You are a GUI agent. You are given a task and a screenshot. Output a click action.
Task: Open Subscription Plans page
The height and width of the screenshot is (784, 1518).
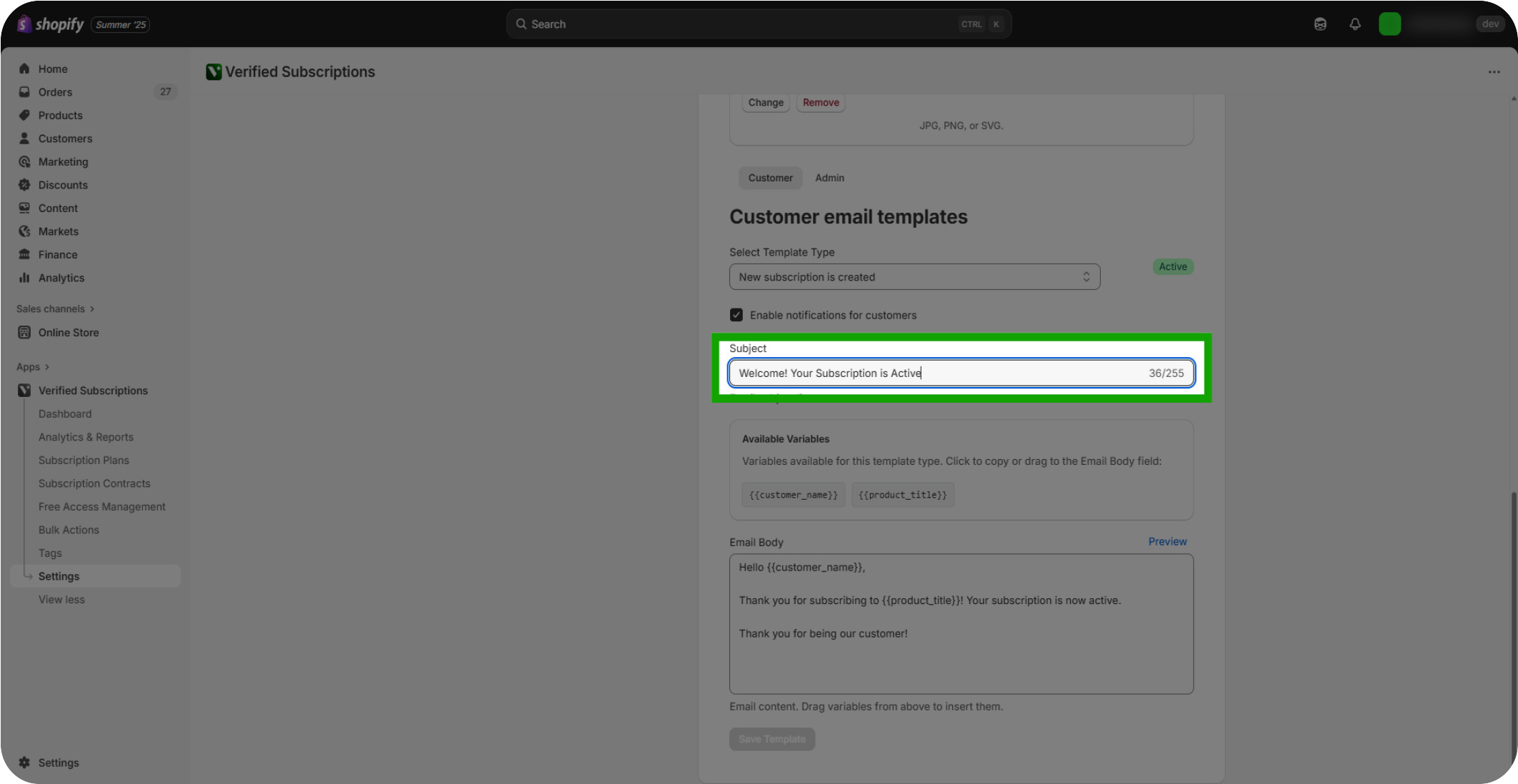tap(84, 460)
